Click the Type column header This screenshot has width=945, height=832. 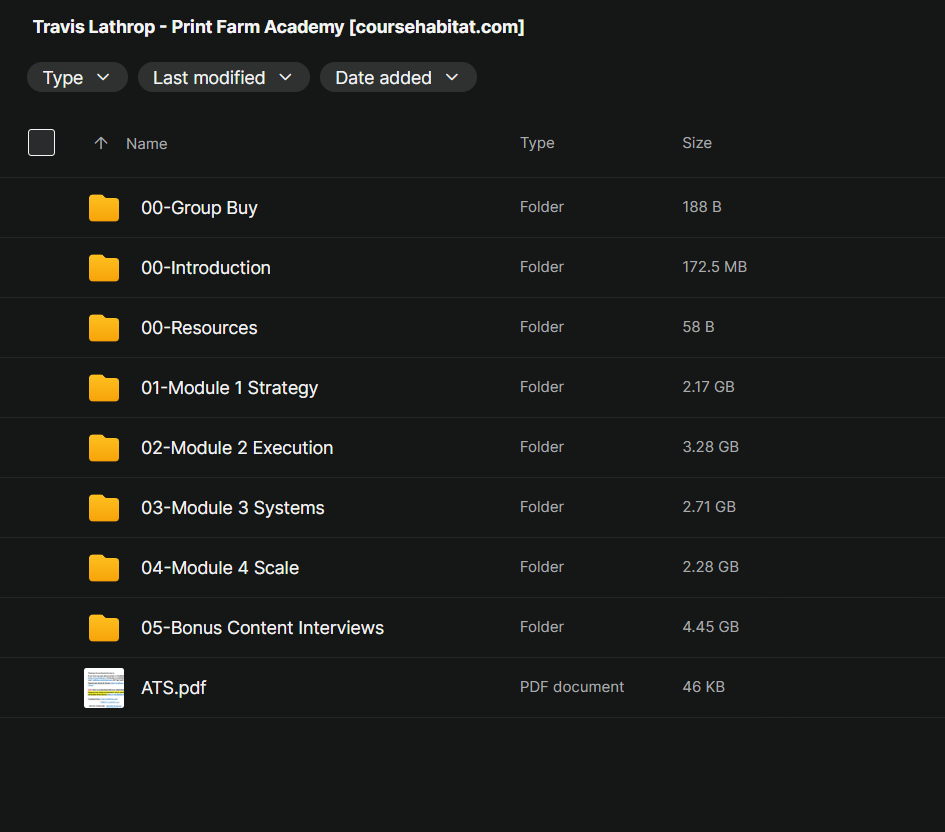point(537,143)
